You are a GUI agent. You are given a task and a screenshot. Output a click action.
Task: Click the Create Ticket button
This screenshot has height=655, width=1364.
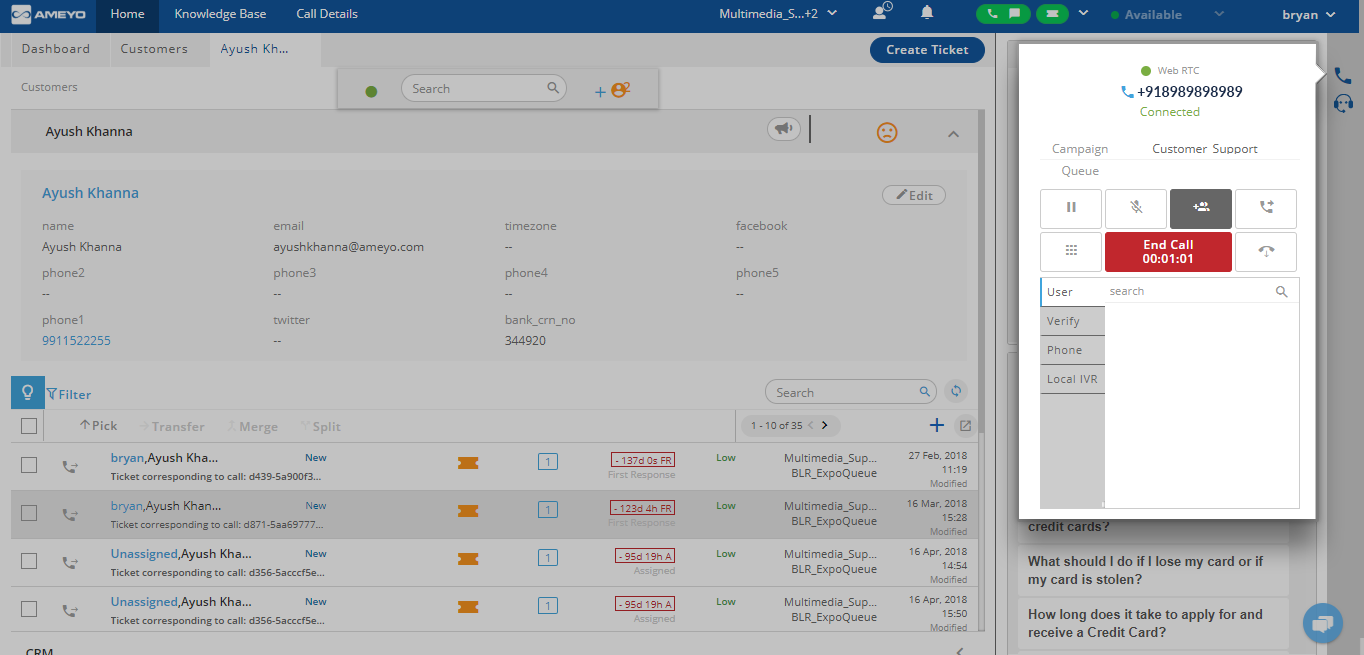(926, 50)
